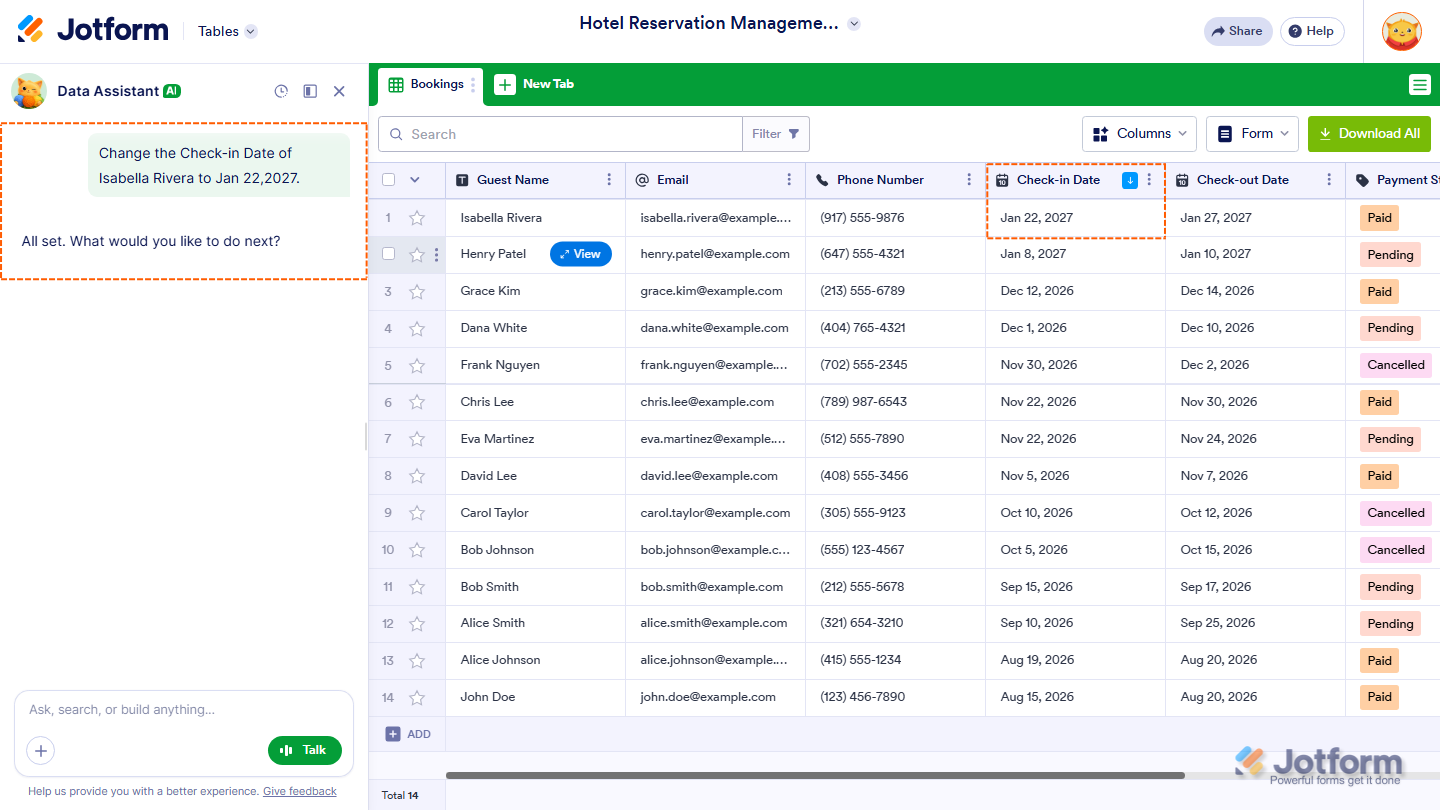1440x810 pixels.
Task: Open the Hotel Reservation title dropdown arrow
Action: [x=853, y=24]
